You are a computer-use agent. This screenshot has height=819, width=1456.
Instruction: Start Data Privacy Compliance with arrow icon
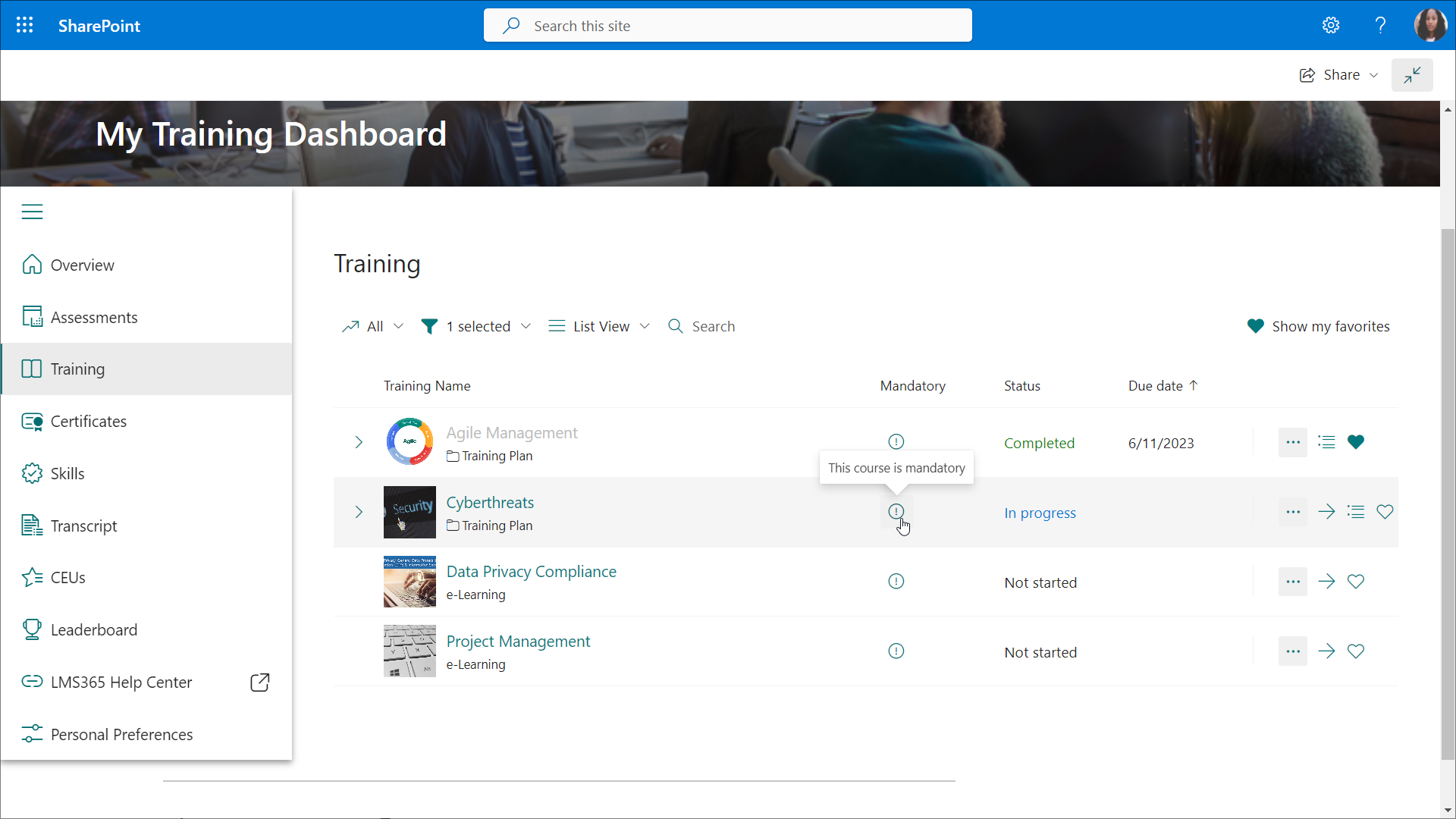pyautogui.click(x=1326, y=582)
